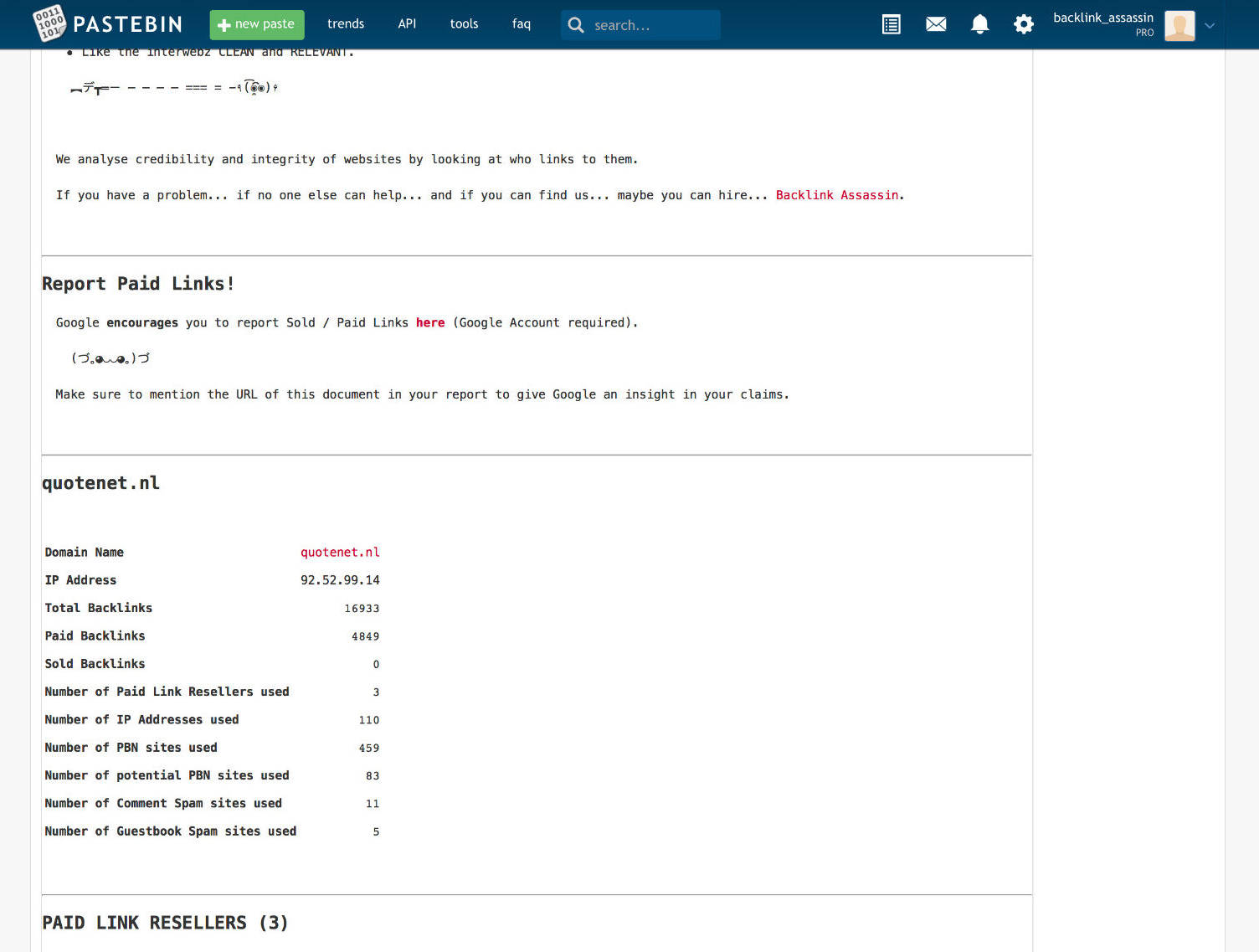Viewport: 1259px width, 952px height.
Task: Click the Sold Backlinks label
Action: click(x=95, y=664)
